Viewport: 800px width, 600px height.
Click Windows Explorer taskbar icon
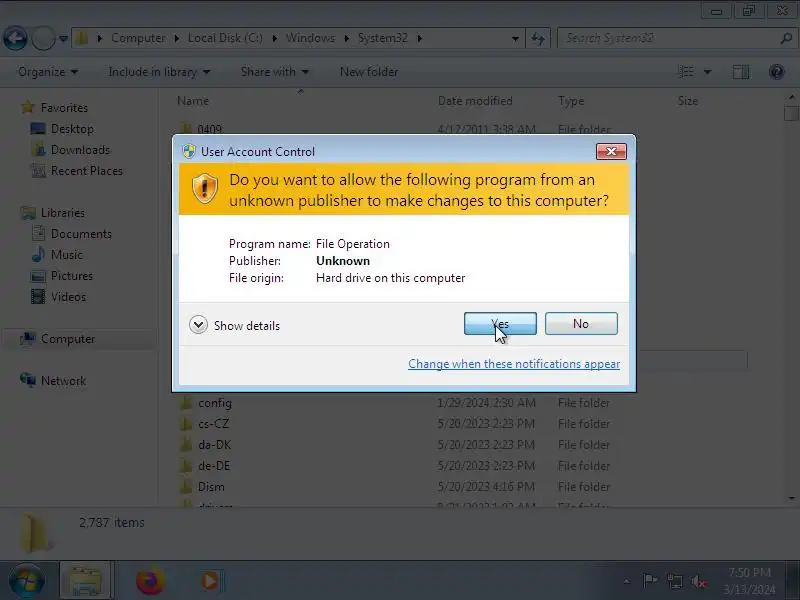pyautogui.click(x=85, y=581)
